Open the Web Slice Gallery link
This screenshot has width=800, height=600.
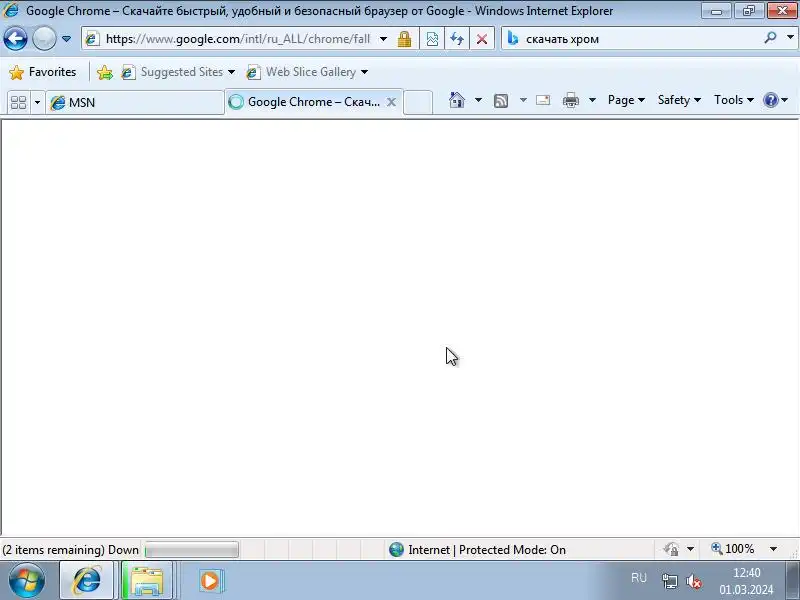[307, 72]
